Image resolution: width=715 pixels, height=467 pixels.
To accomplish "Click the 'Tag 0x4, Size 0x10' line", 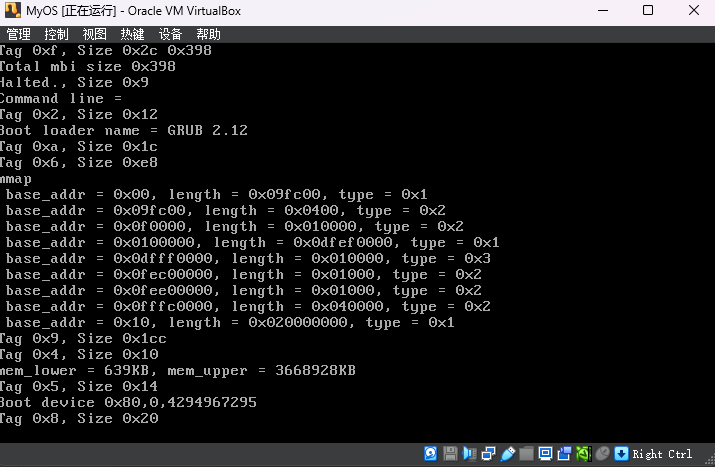I will (x=79, y=355).
